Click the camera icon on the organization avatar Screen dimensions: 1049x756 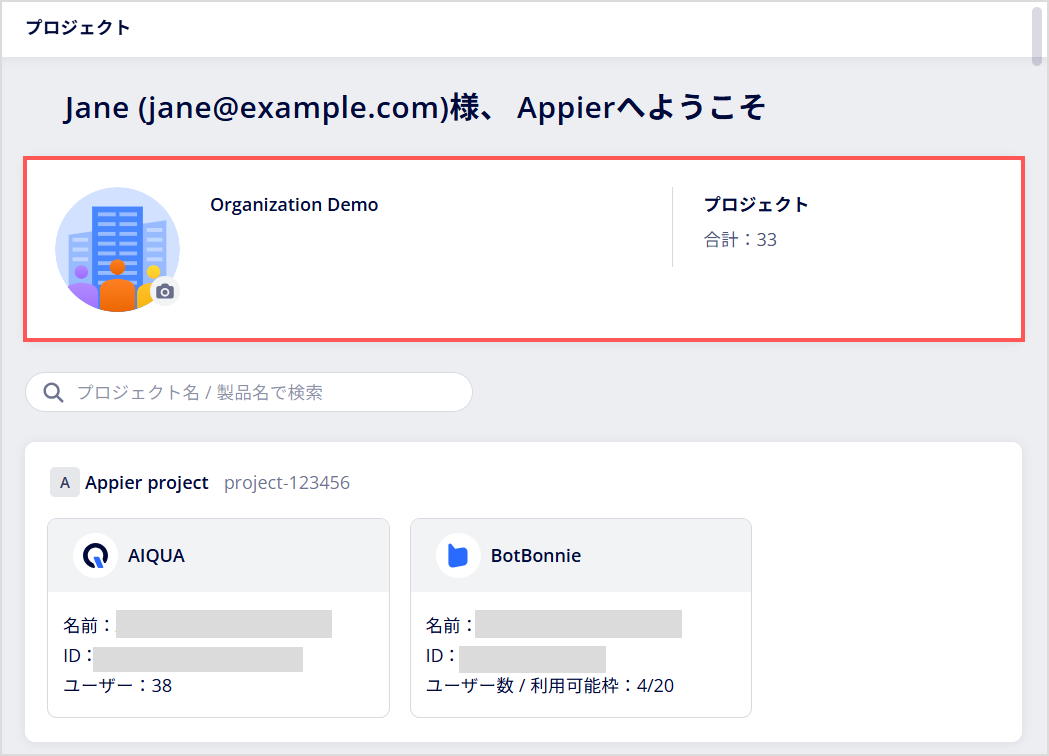[165, 292]
